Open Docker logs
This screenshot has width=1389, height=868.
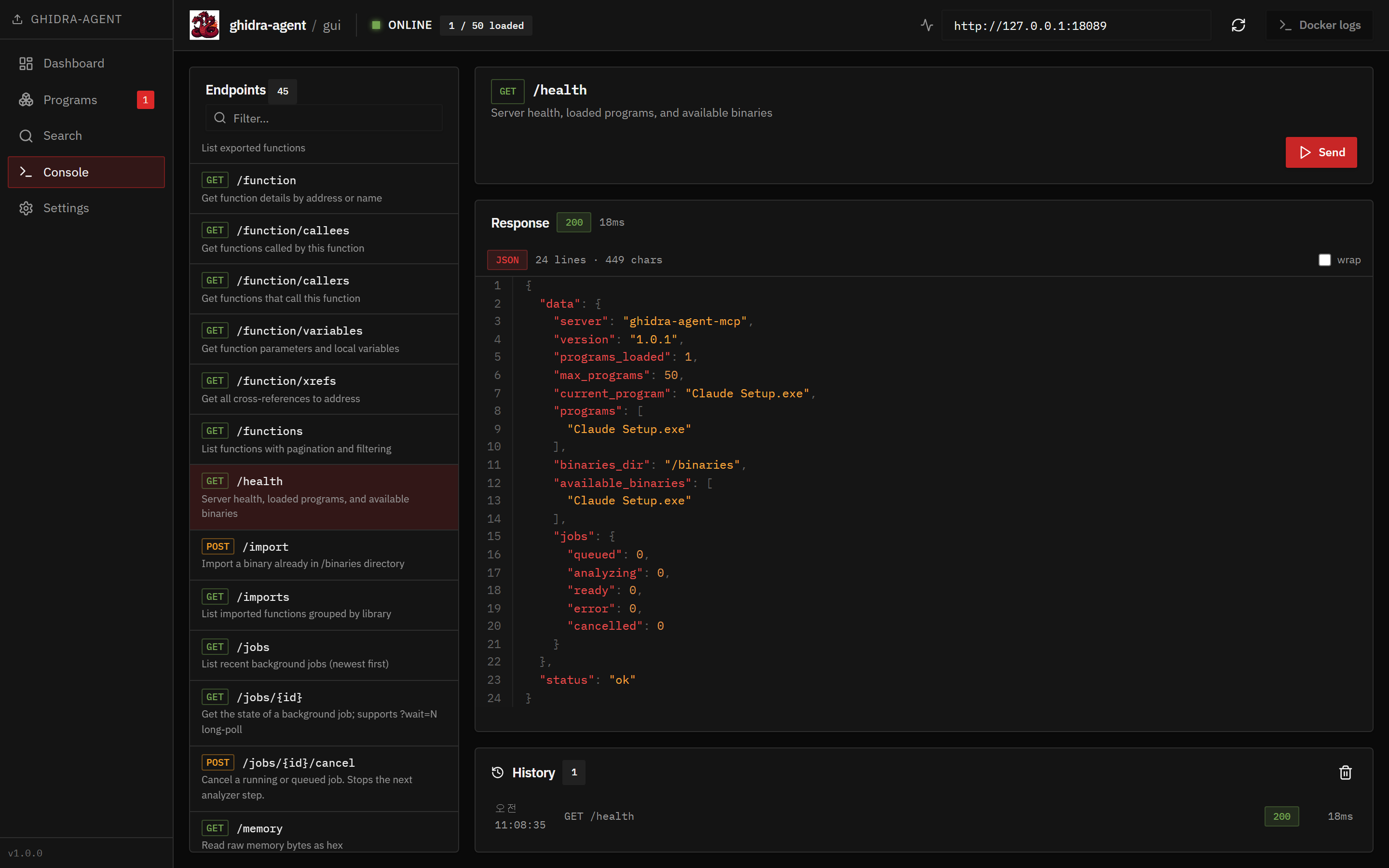(x=1320, y=25)
